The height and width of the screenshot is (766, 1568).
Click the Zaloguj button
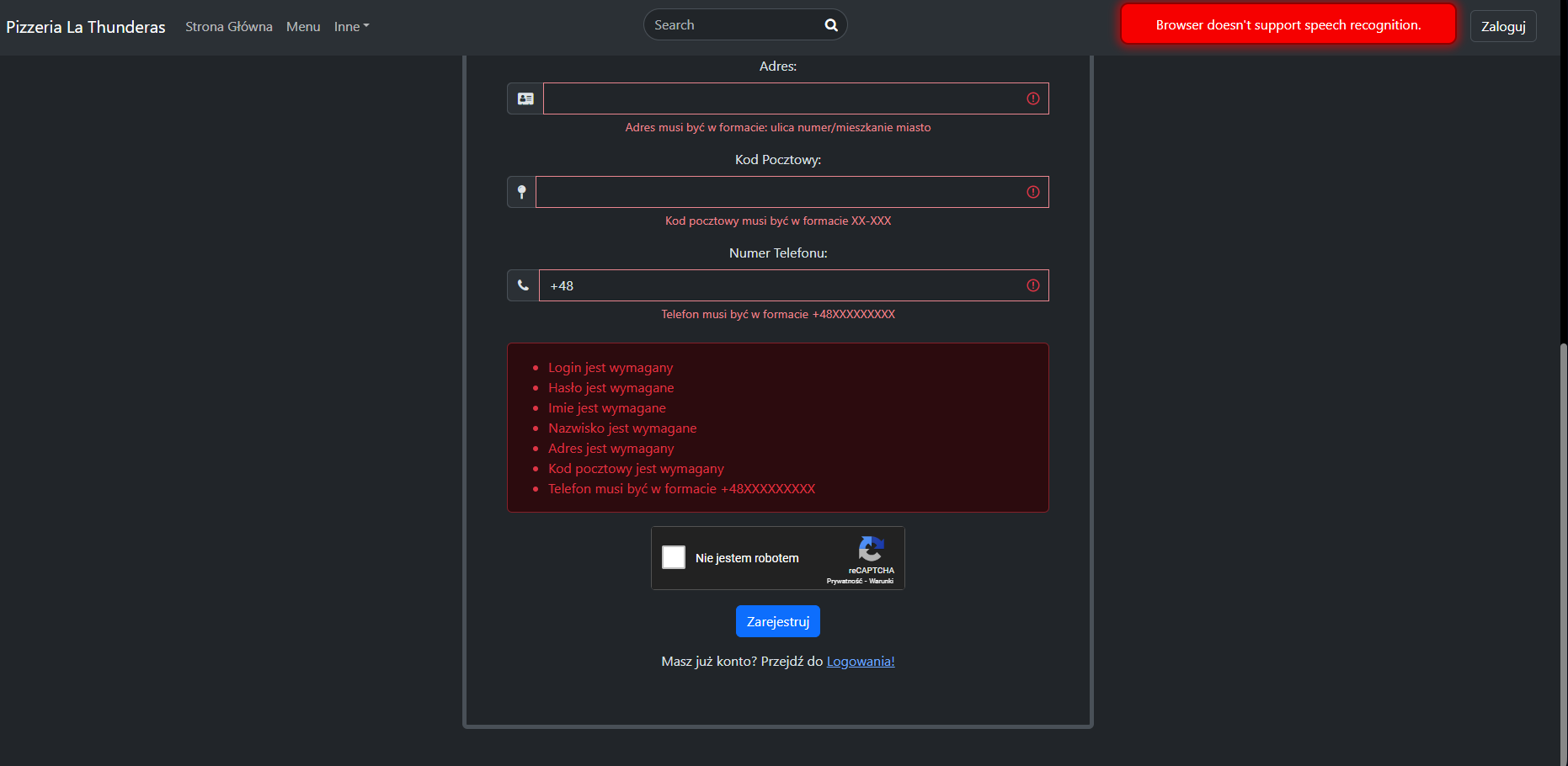coord(1503,26)
